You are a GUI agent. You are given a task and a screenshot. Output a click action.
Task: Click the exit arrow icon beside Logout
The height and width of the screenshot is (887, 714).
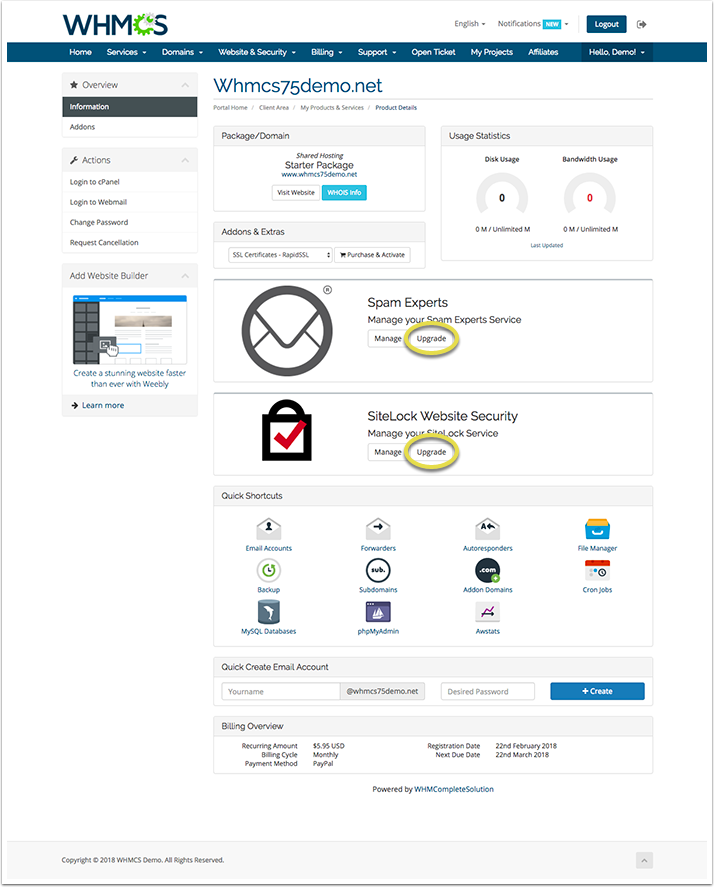pyautogui.click(x=642, y=24)
